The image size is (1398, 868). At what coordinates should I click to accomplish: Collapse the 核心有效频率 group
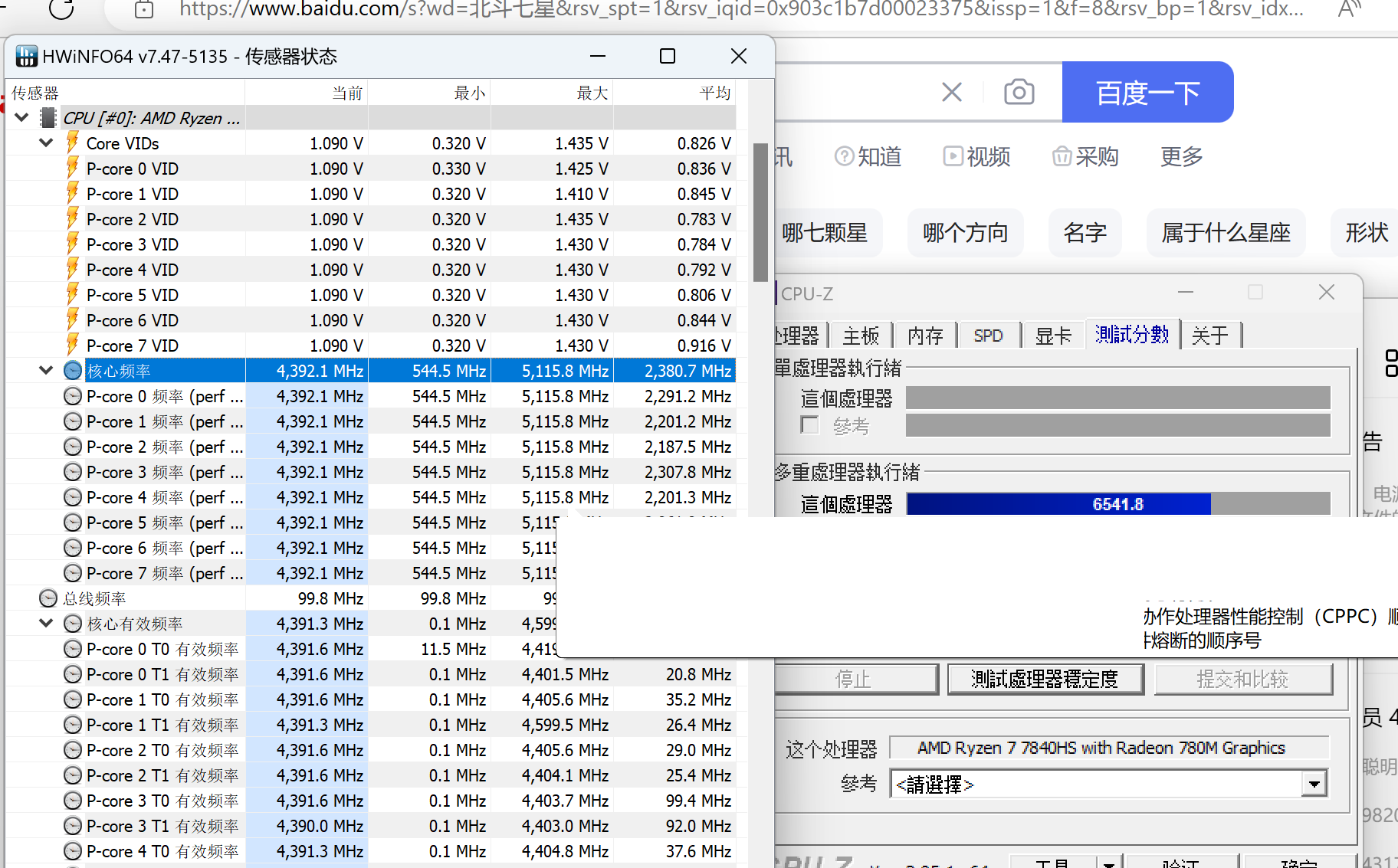pos(46,624)
